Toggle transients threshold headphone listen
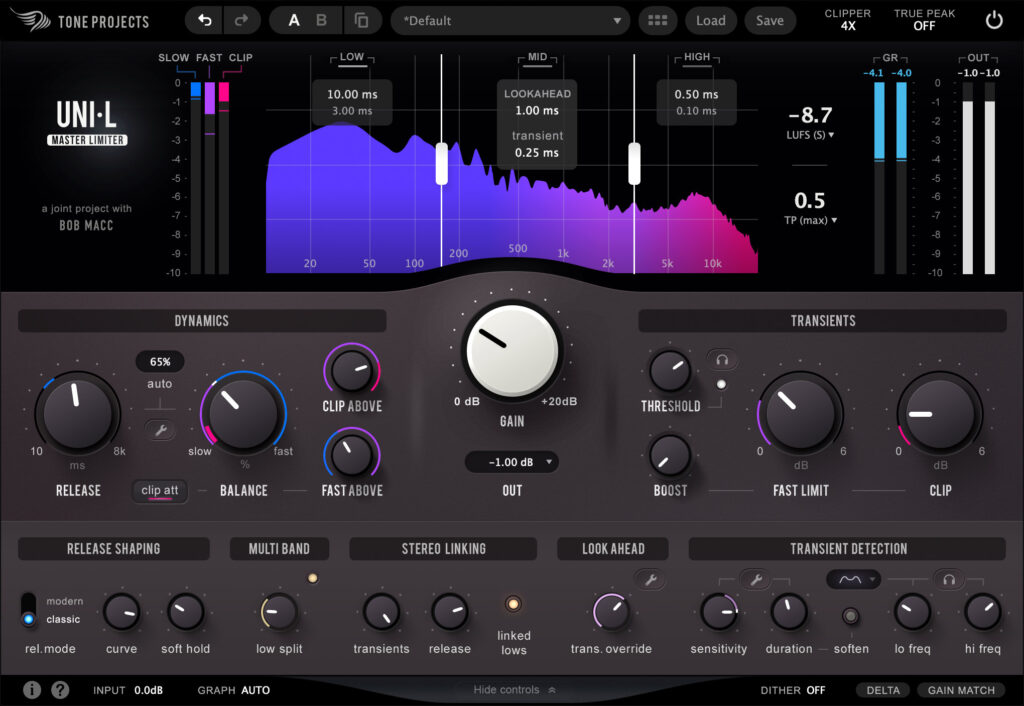Image resolution: width=1024 pixels, height=706 pixels. 722,359
